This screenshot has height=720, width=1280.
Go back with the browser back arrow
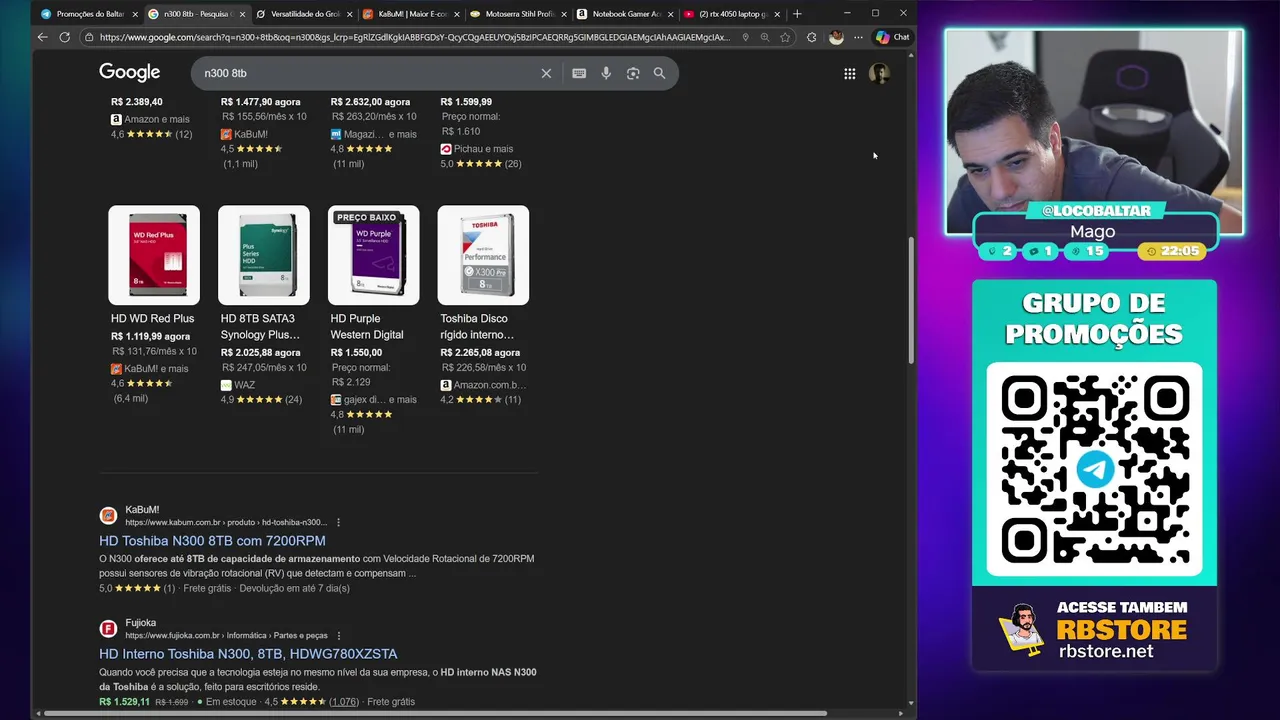coord(42,37)
